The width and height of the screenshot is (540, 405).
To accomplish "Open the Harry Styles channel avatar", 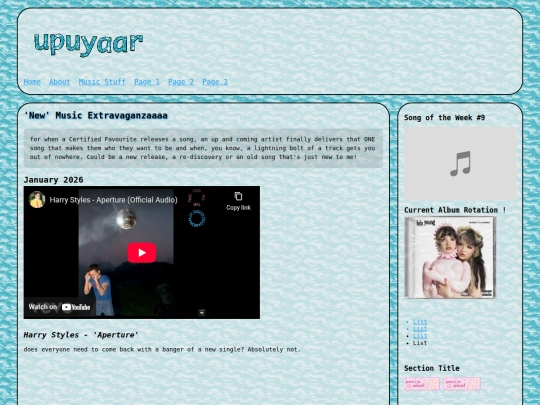I will (x=37, y=200).
